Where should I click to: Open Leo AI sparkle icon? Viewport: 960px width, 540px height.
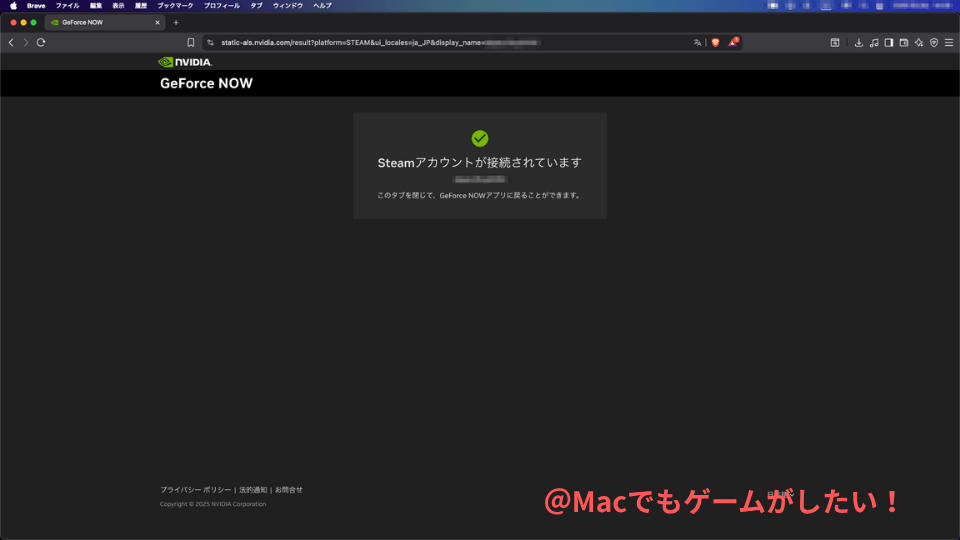(x=918, y=43)
